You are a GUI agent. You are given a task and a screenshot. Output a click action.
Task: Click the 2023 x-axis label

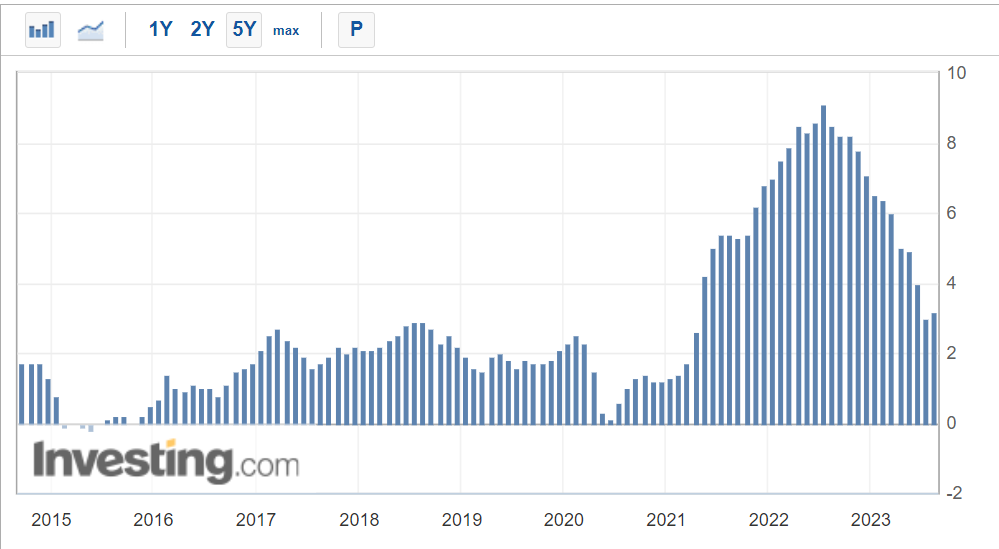(870, 520)
